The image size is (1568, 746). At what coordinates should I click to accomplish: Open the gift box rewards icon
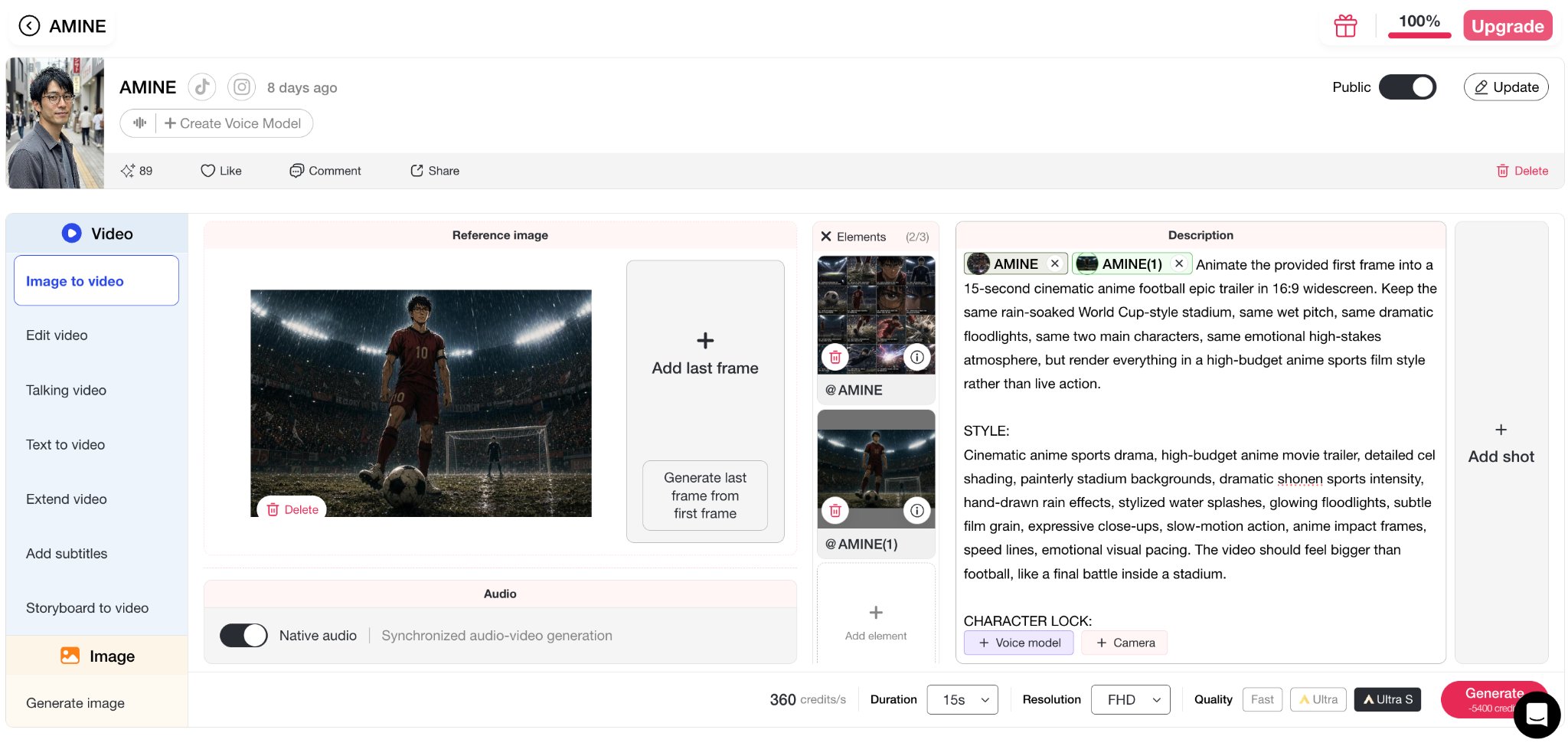[1345, 26]
